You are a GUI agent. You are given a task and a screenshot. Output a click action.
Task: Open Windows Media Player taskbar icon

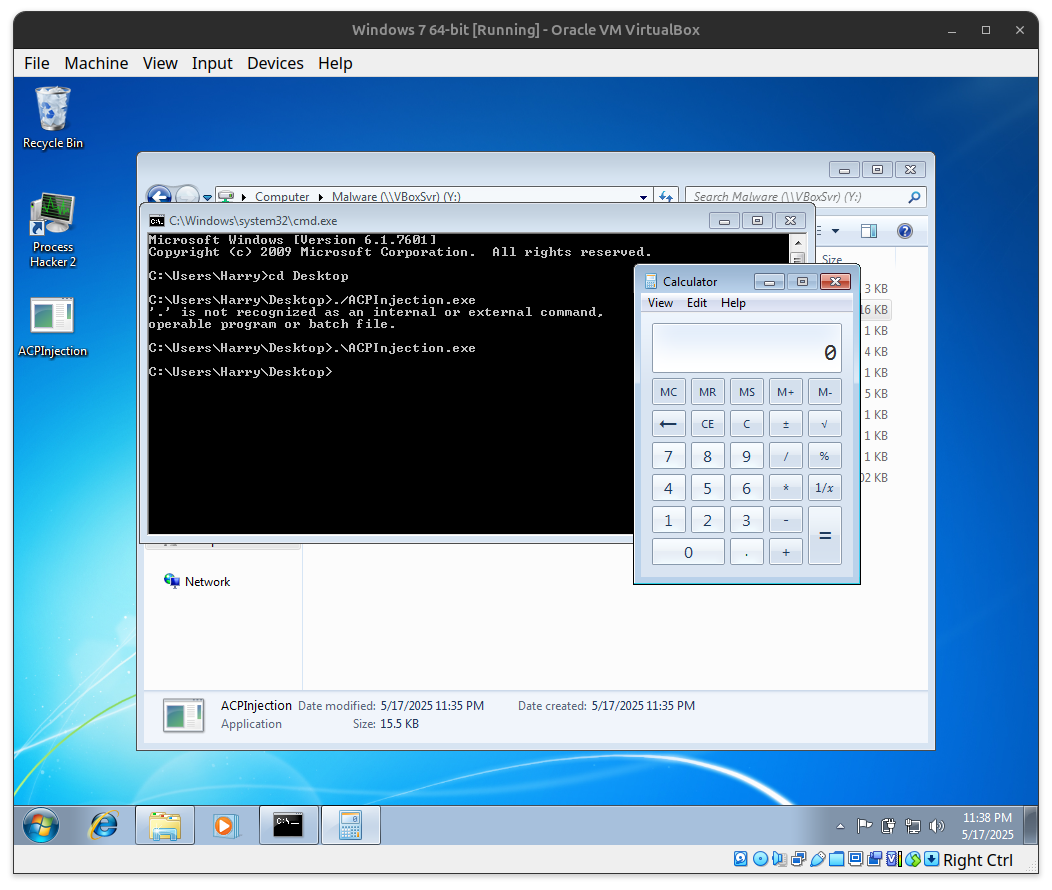225,825
